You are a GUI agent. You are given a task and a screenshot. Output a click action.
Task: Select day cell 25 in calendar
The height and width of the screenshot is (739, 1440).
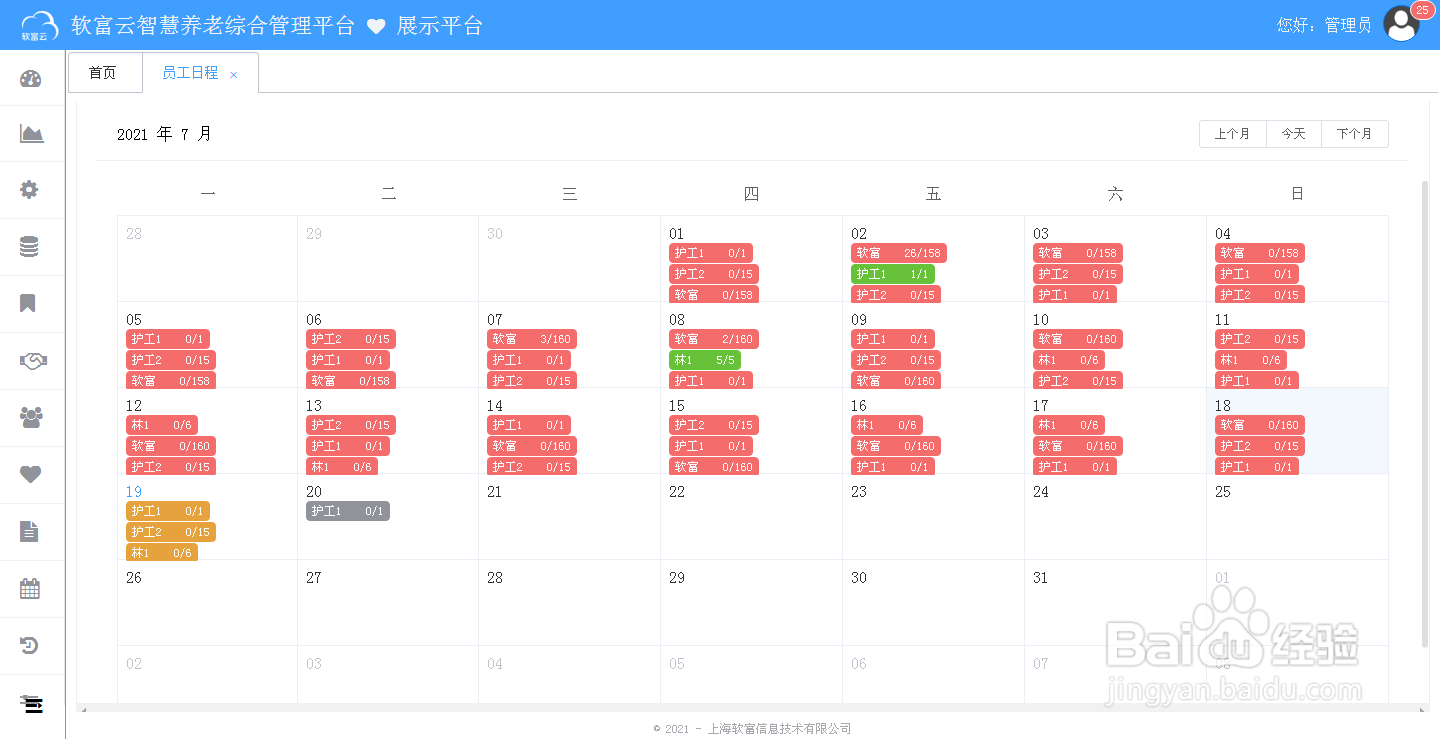click(x=1297, y=517)
